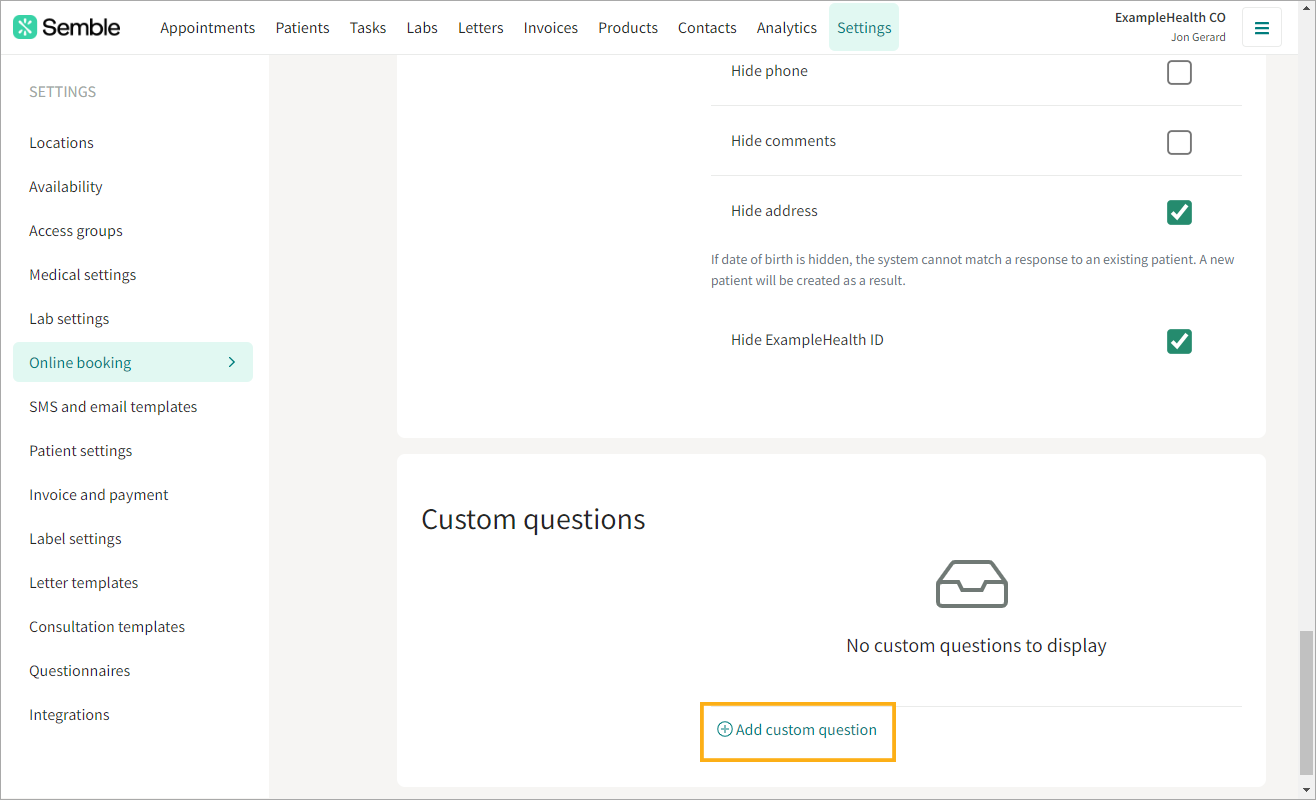Open the Analytics menu item
This screenshot has height=800, width=1316.
(786, 28)
